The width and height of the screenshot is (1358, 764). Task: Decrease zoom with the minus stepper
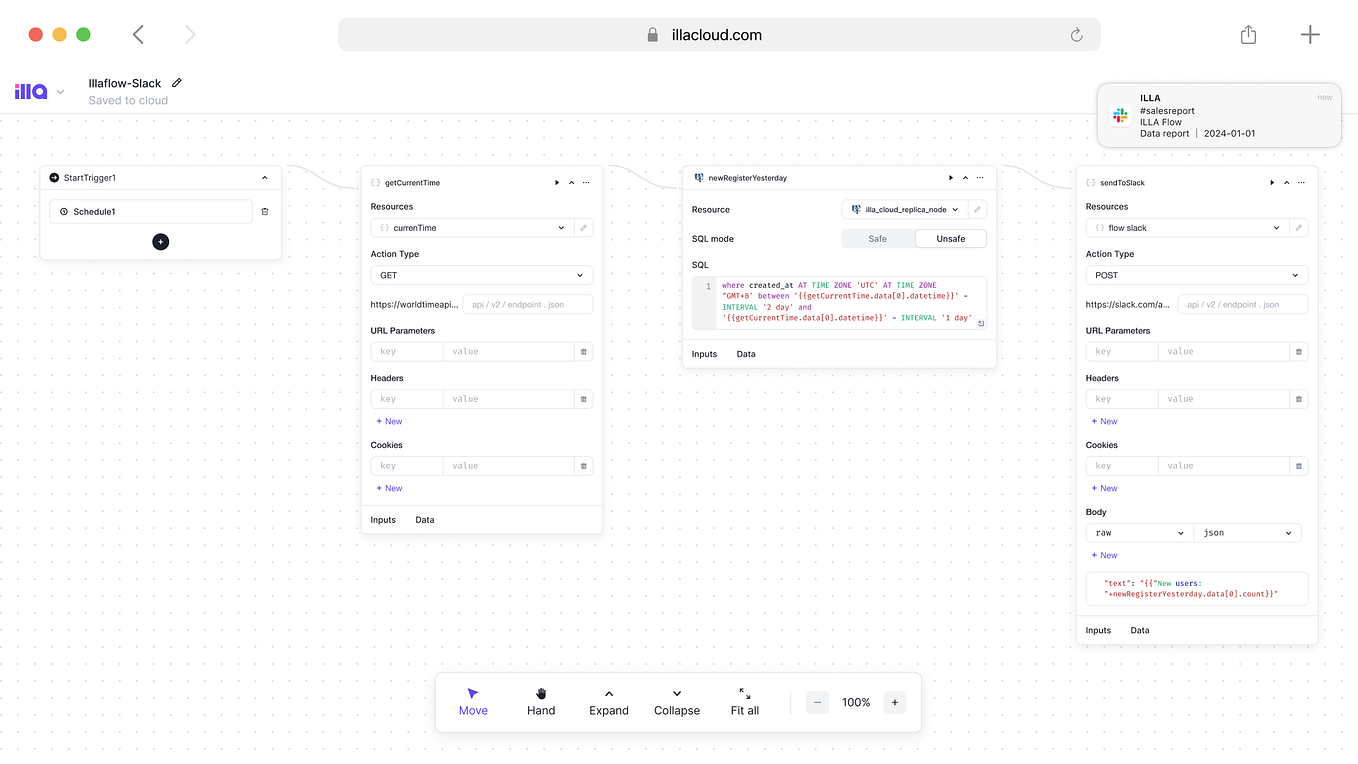tap(817, 702)
